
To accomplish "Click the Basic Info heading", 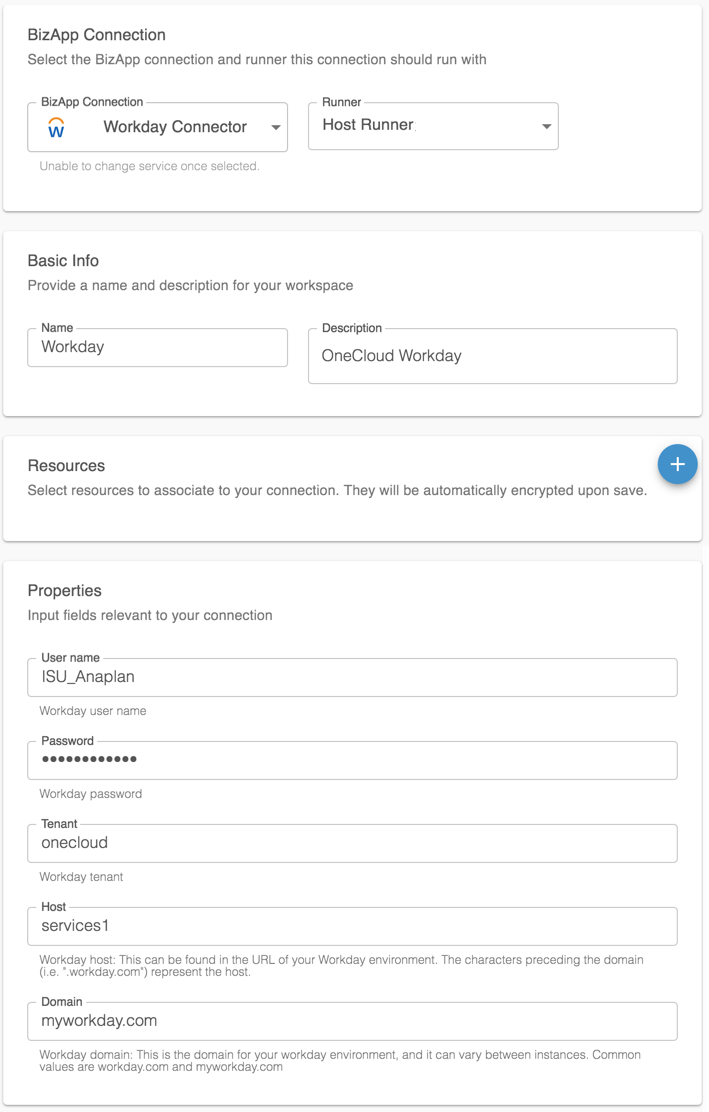I will click(63, 260).
